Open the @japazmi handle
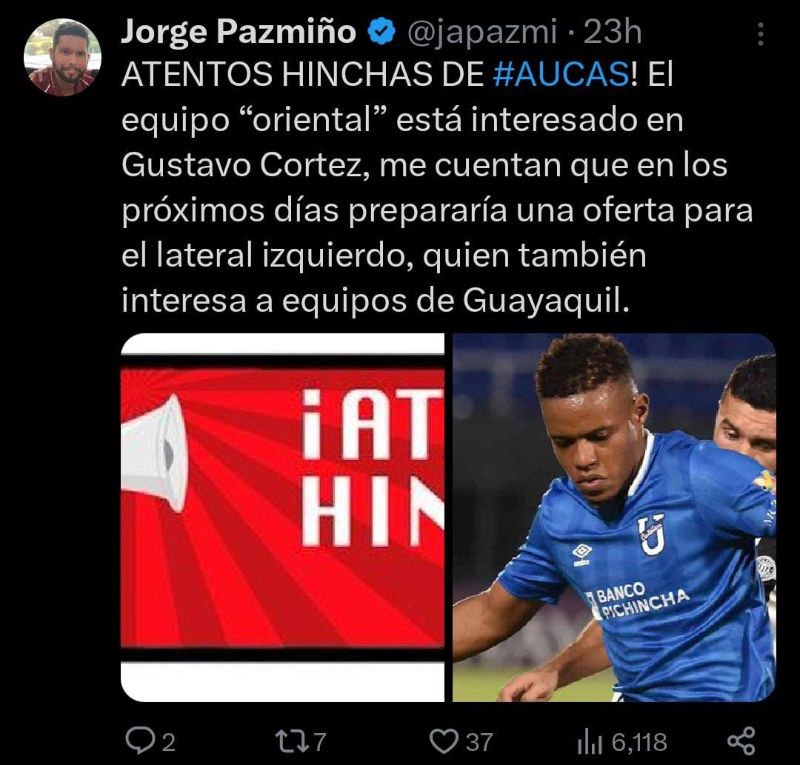Image resolution: width=800 pixels, height=765 pixels. [x=482, y=33]
